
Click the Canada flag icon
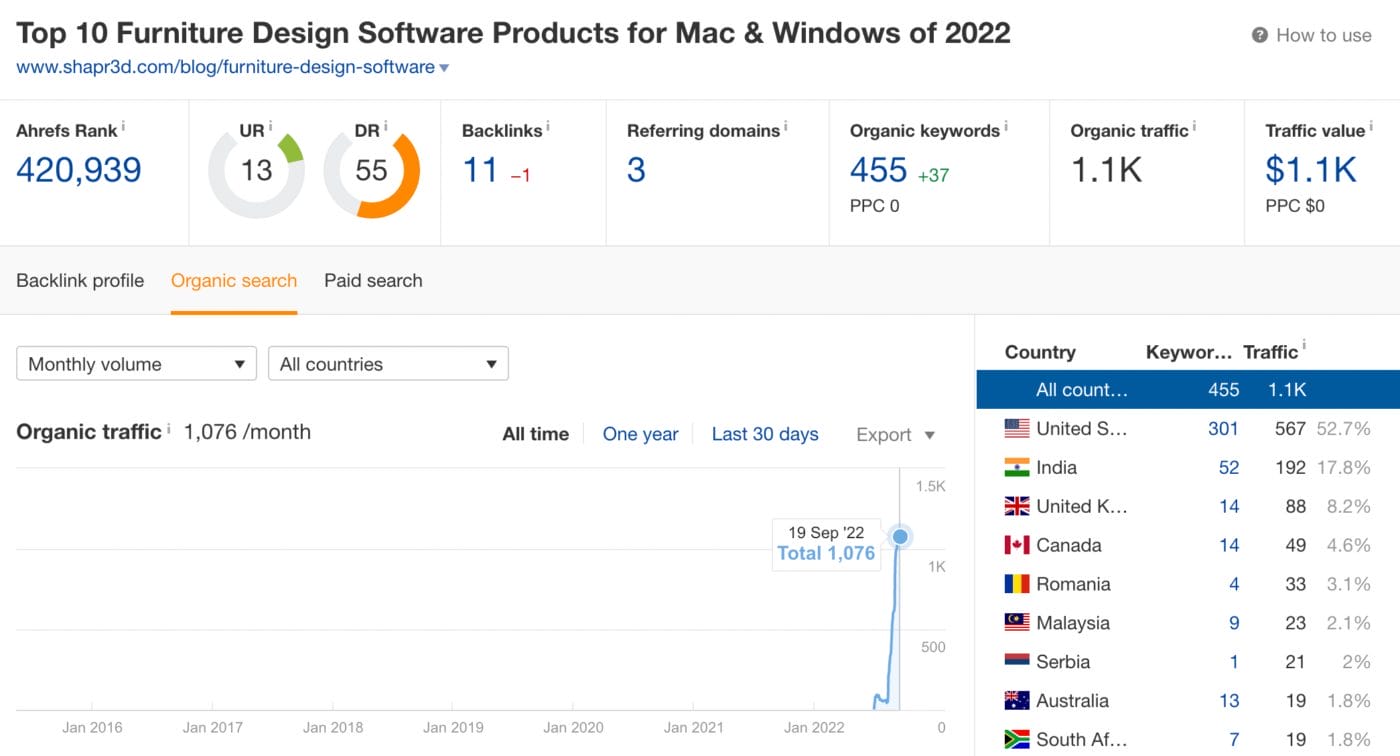pos(1017,545)
